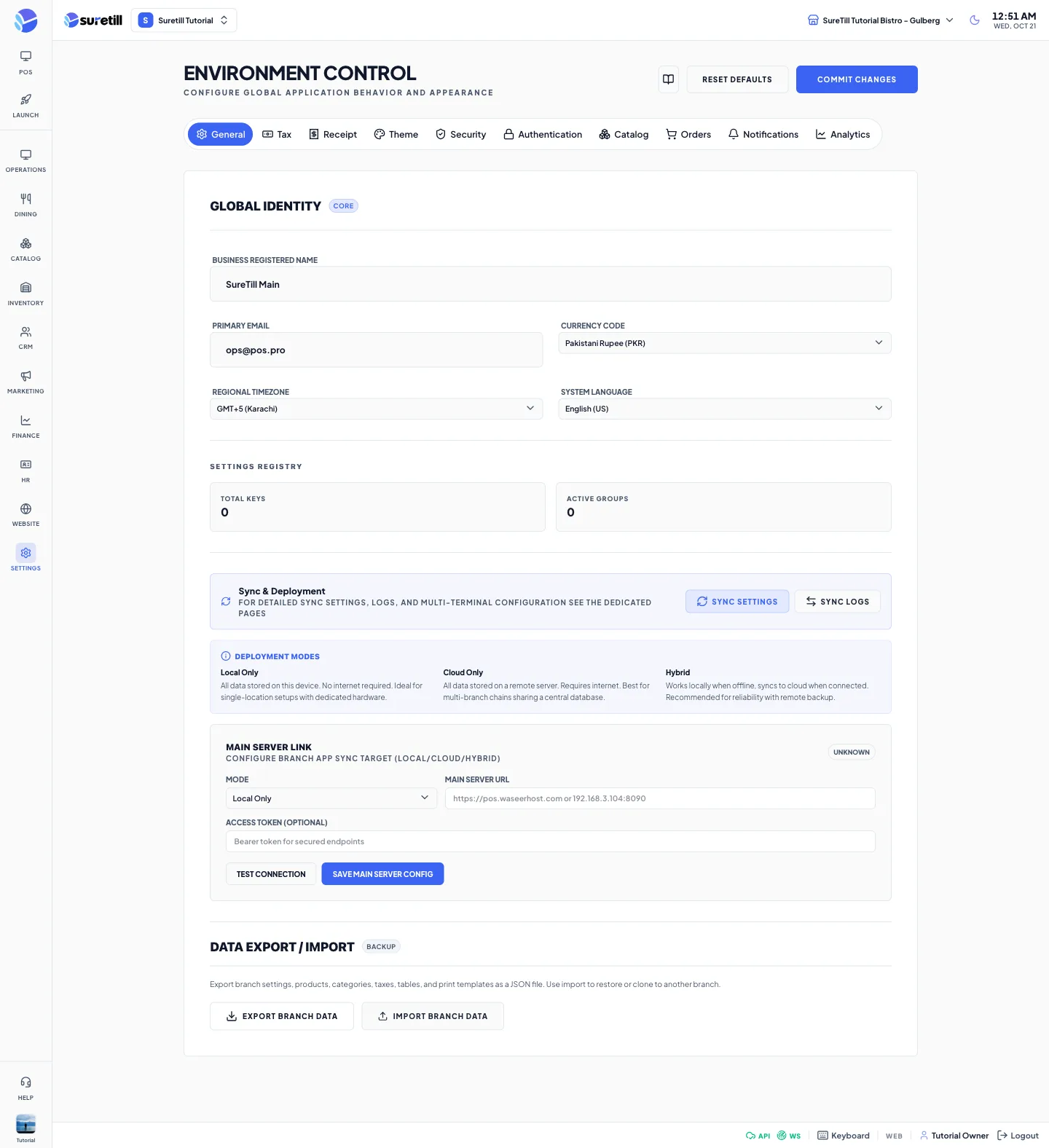Expand the SureTill Tutorial Bistro branch selector
This screenshot has width=1049, height=1148.
click(881, 20)
